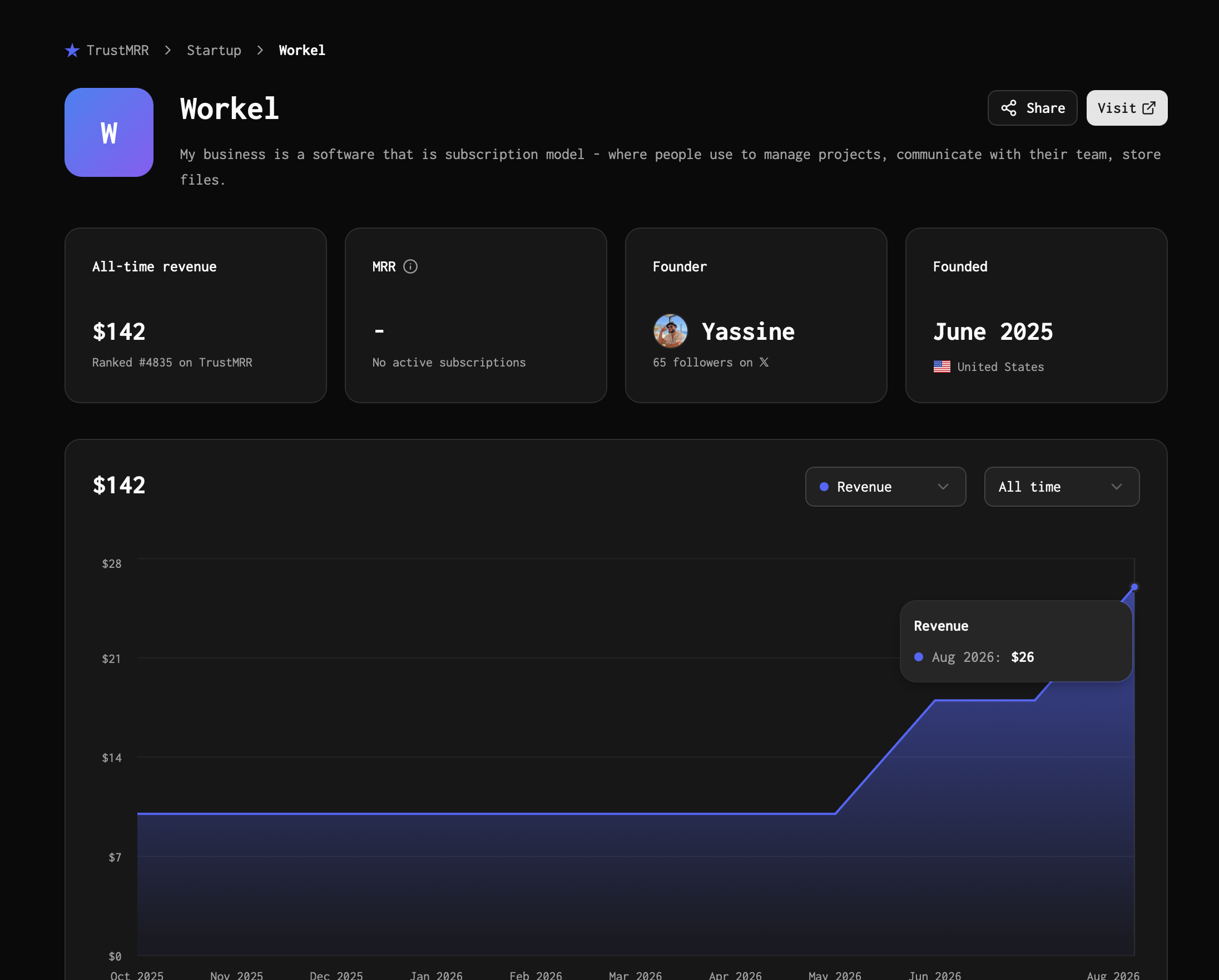Click the Workel breadcrumb item

tap(302, 50)
